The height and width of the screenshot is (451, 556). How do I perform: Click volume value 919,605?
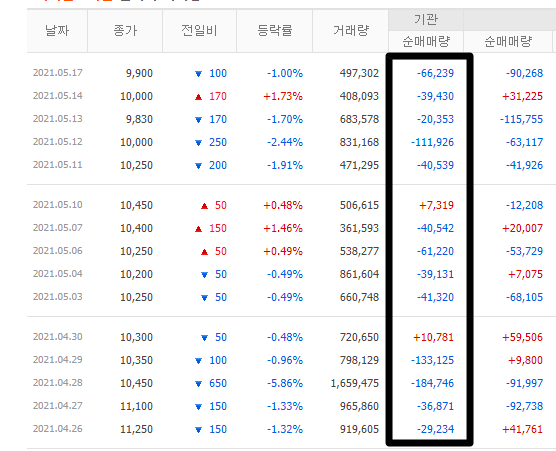pos(360,429)
